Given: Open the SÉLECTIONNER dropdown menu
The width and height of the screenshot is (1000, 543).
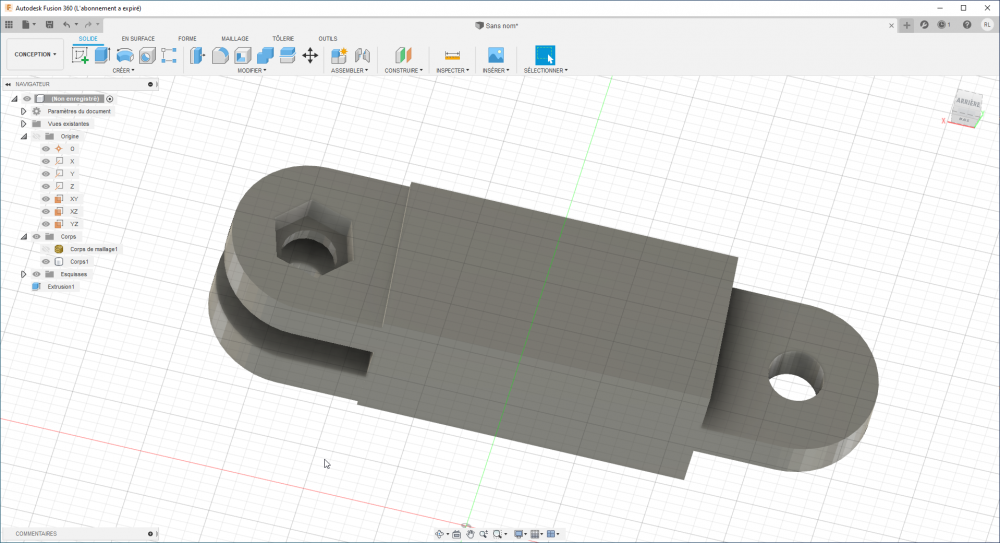Looking at the screenshot, I should 546,70.
